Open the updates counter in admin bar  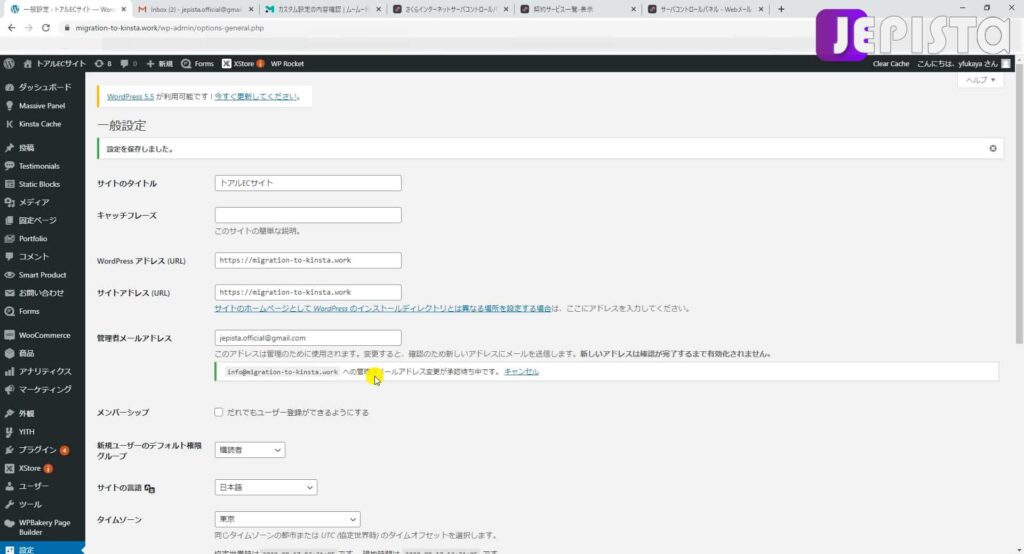[103, 63]
